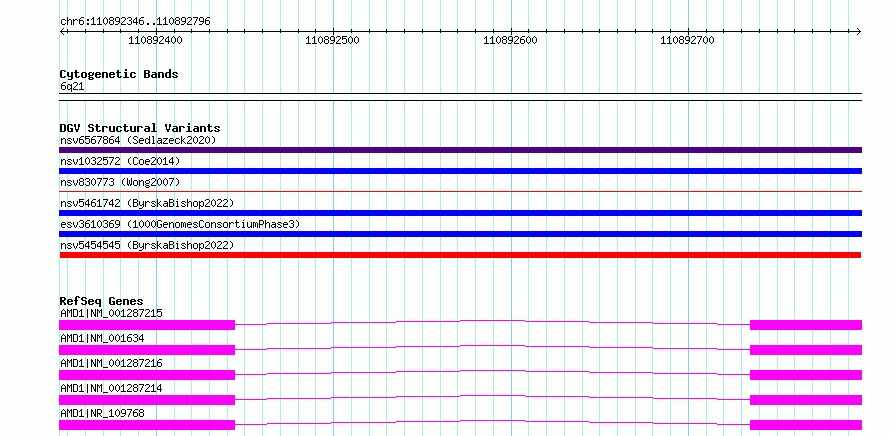Open the DGV Structural Variants track title
This screenshot has width=890, height=436.
pos(140,128)
